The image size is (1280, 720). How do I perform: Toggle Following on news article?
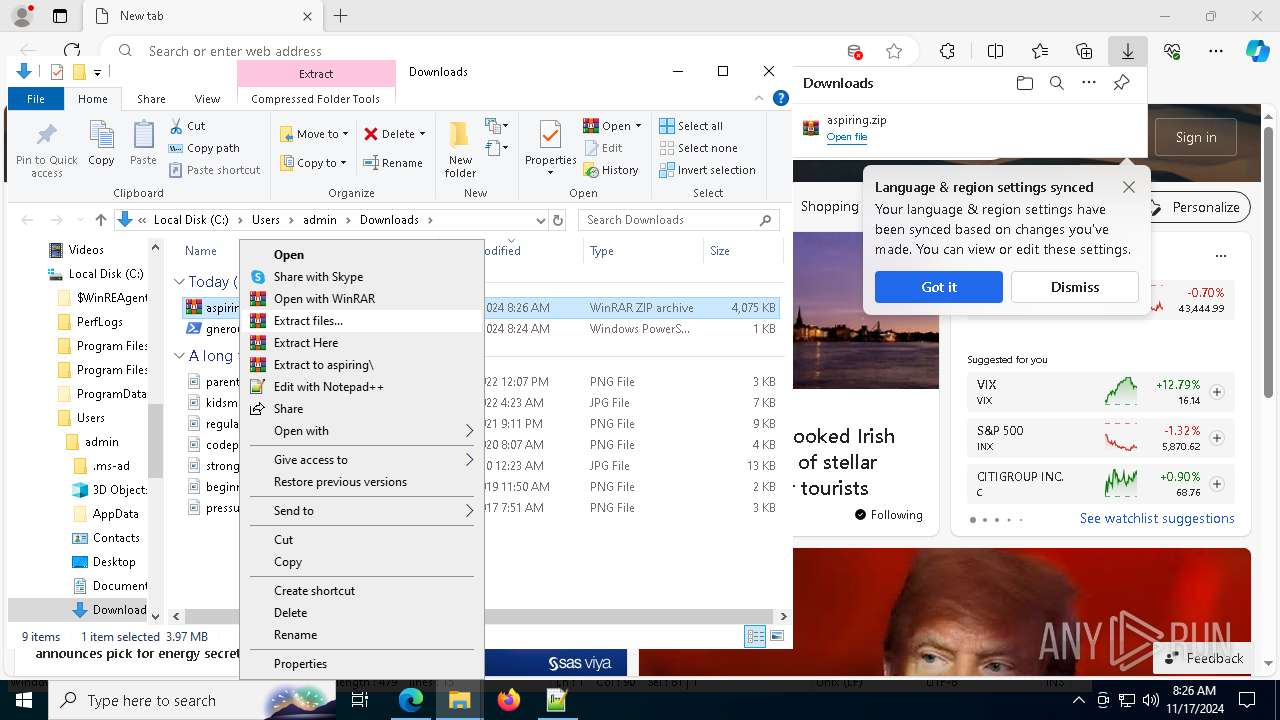coord(888,515)
